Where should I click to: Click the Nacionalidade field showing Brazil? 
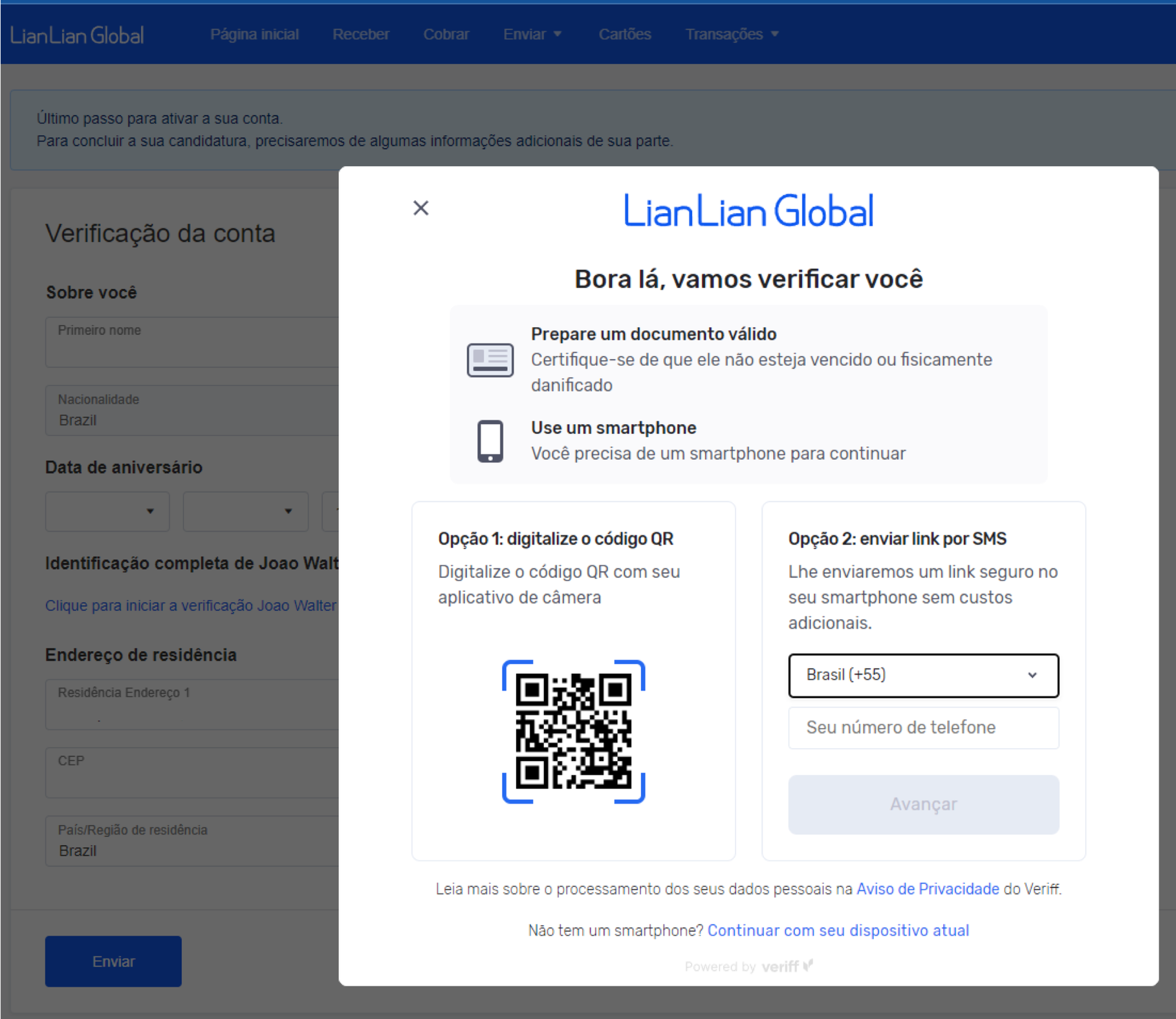192,411
